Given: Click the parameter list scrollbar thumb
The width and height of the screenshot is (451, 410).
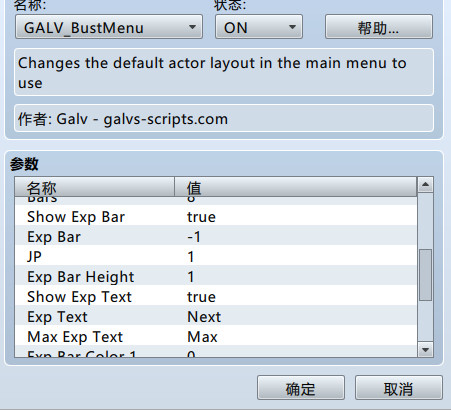Looking at the screenshot, I should click(x=425, y=275).
